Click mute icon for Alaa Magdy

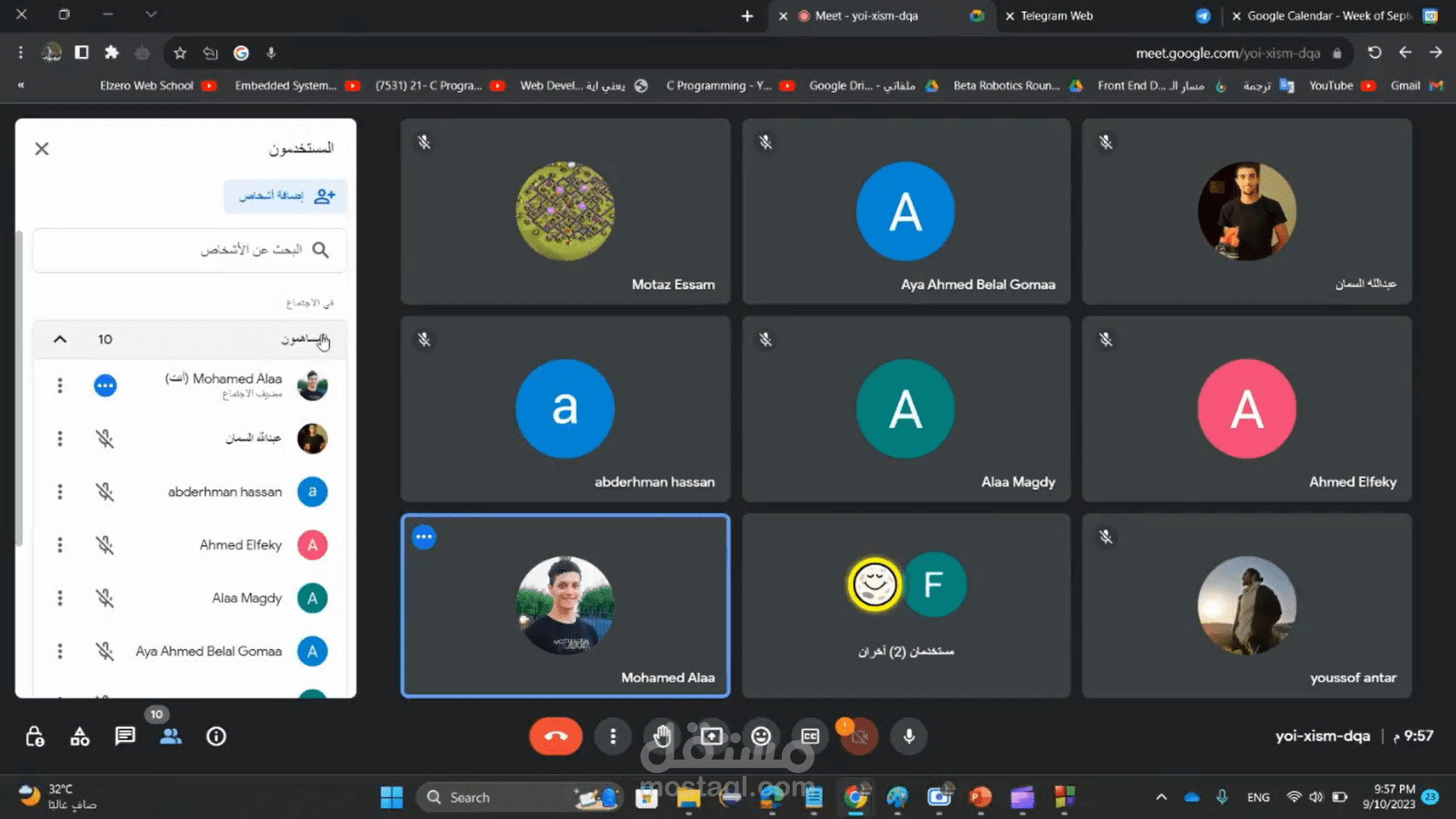tap(105, 598)
